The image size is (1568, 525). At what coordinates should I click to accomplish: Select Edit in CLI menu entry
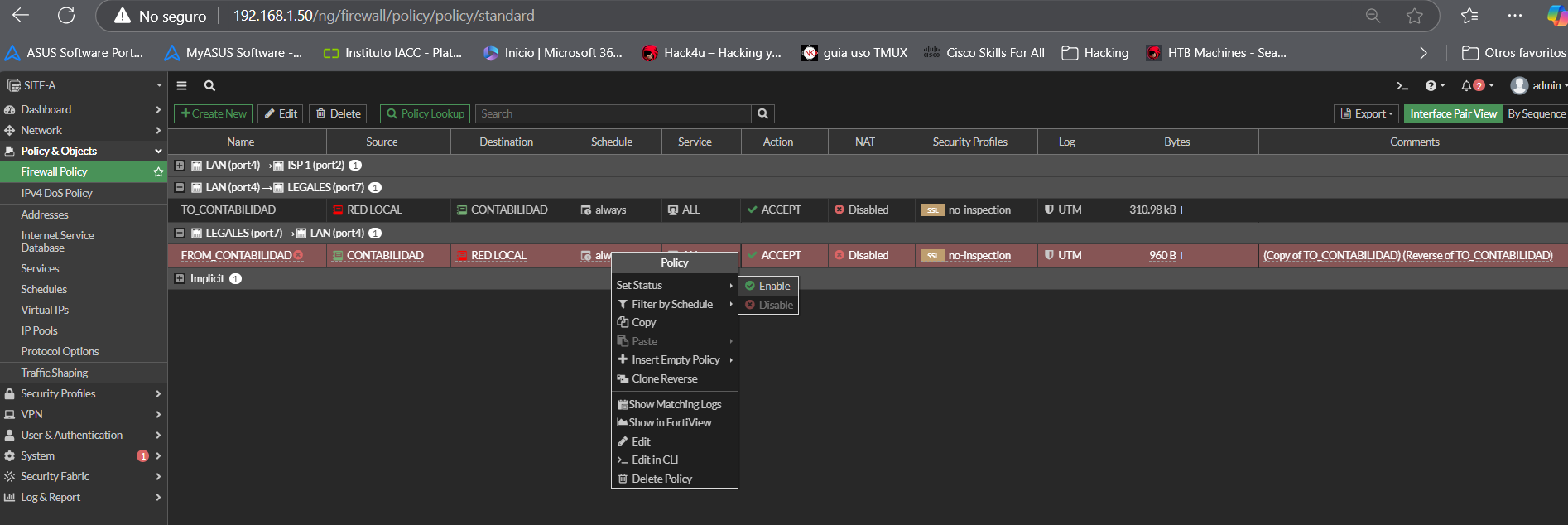tap(654, 460)
